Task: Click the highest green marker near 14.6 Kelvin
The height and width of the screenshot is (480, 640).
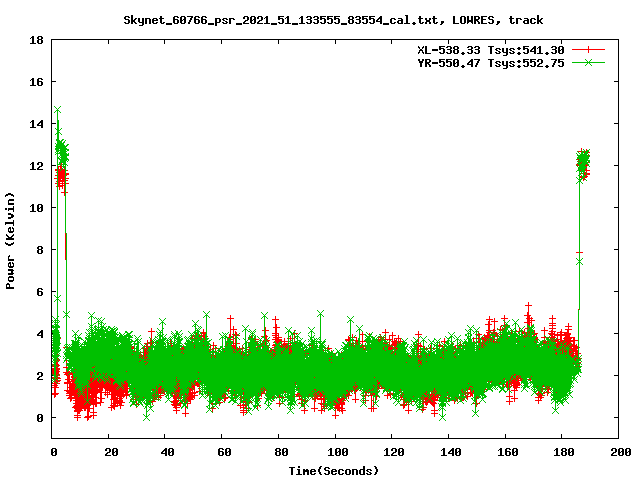Action: click(x=58, y=110)
